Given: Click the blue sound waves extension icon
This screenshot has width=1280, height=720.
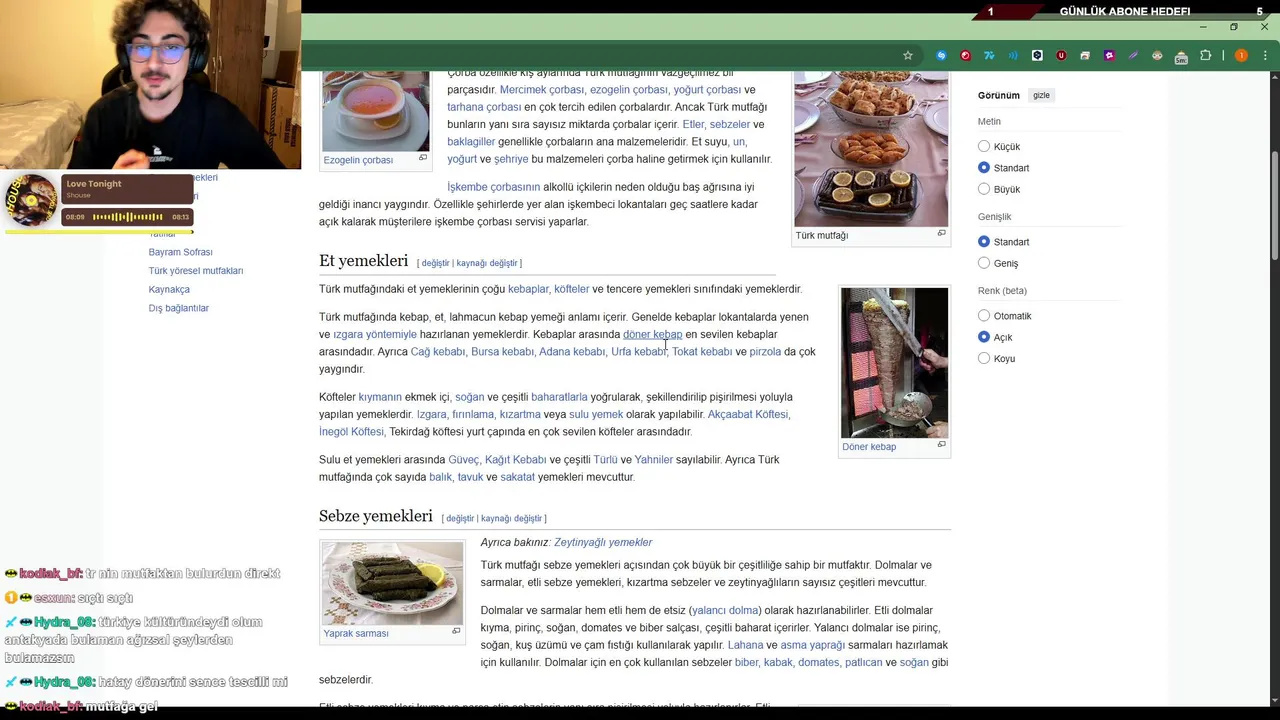Looking at the screenshot, I should (x=1013, y=56).
